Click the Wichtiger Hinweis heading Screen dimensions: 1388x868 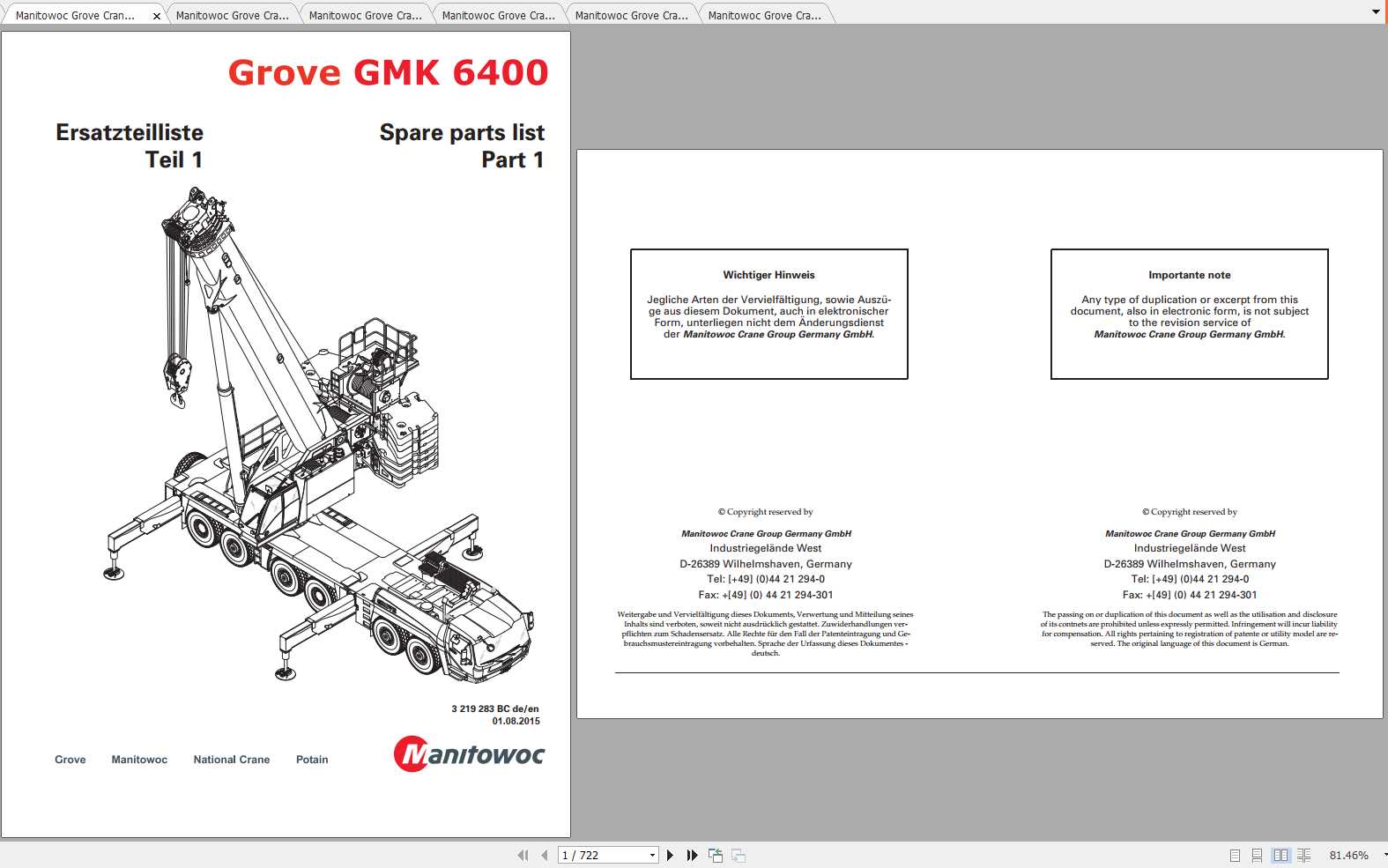768,275
